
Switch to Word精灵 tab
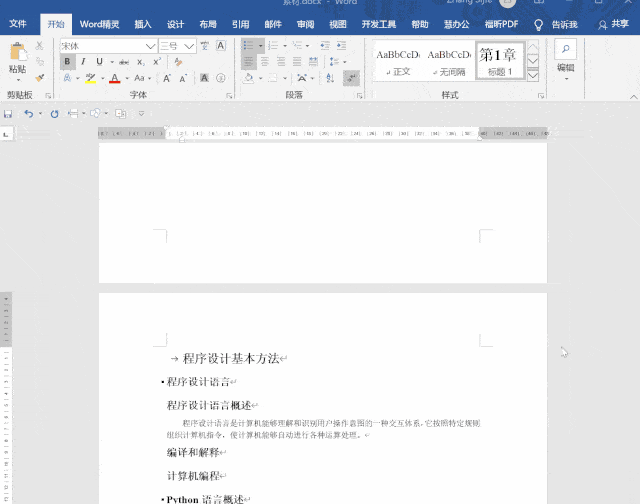point(100,24)
